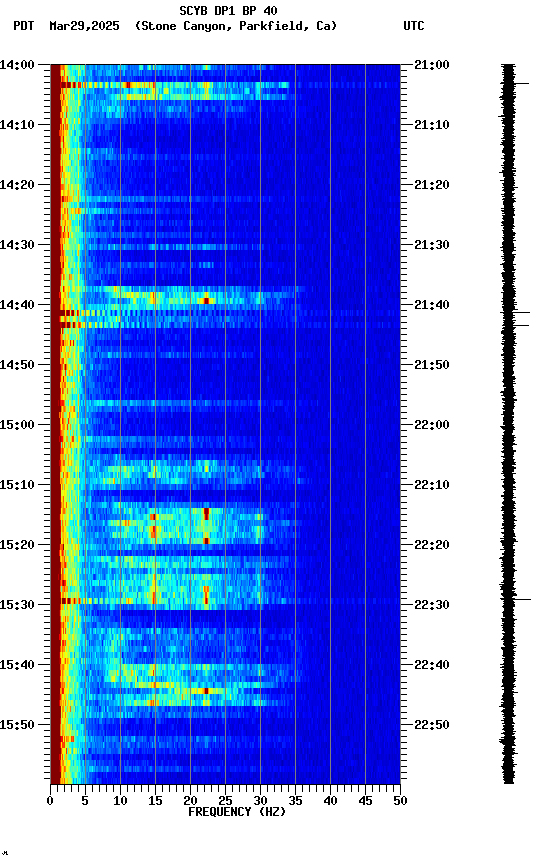Click the seismogram waveform trace beside the spectrogram
The height and width of the screenshot is (864, 552).
click(x=508, y=424)
